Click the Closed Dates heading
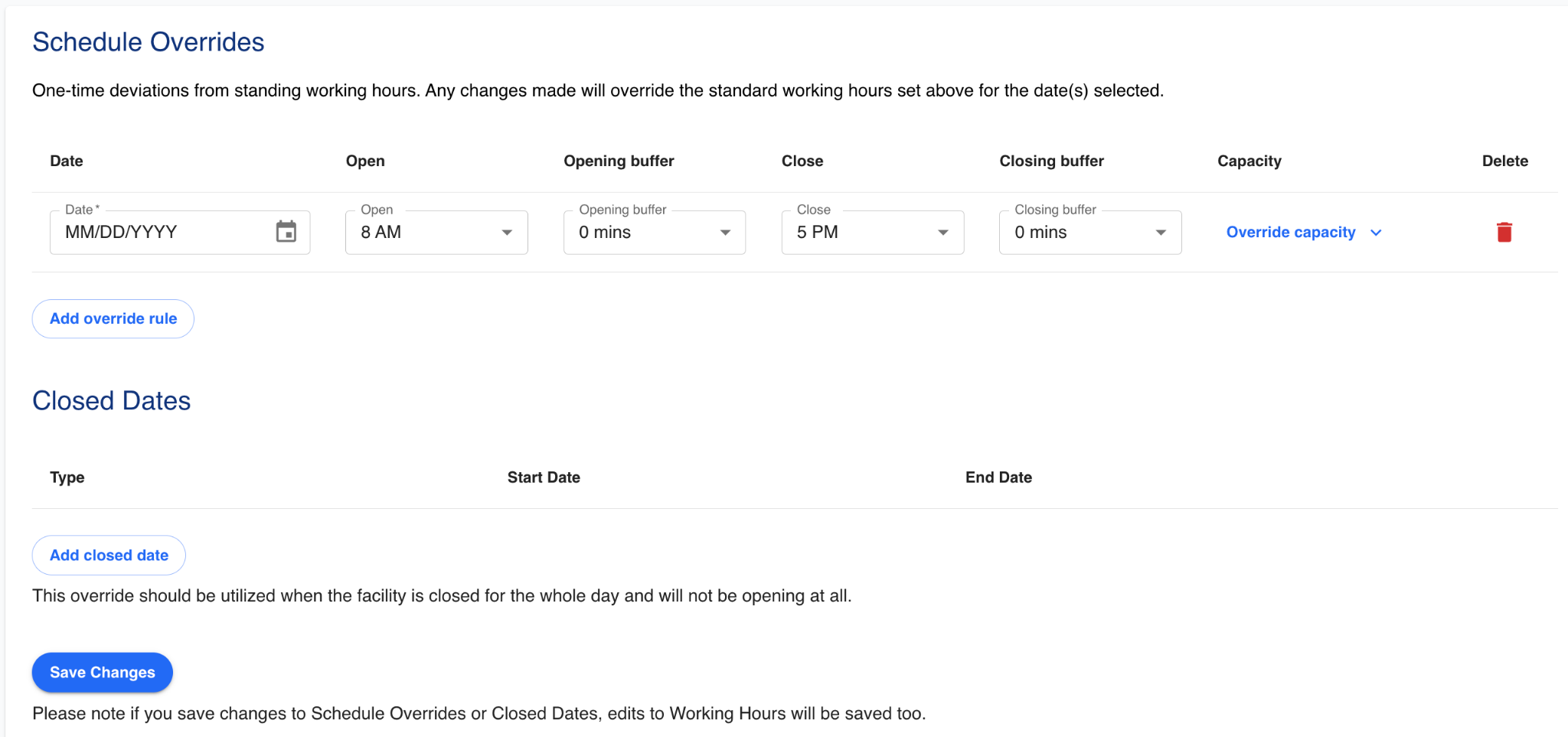Screen dimensions: 1568x737 112,401
